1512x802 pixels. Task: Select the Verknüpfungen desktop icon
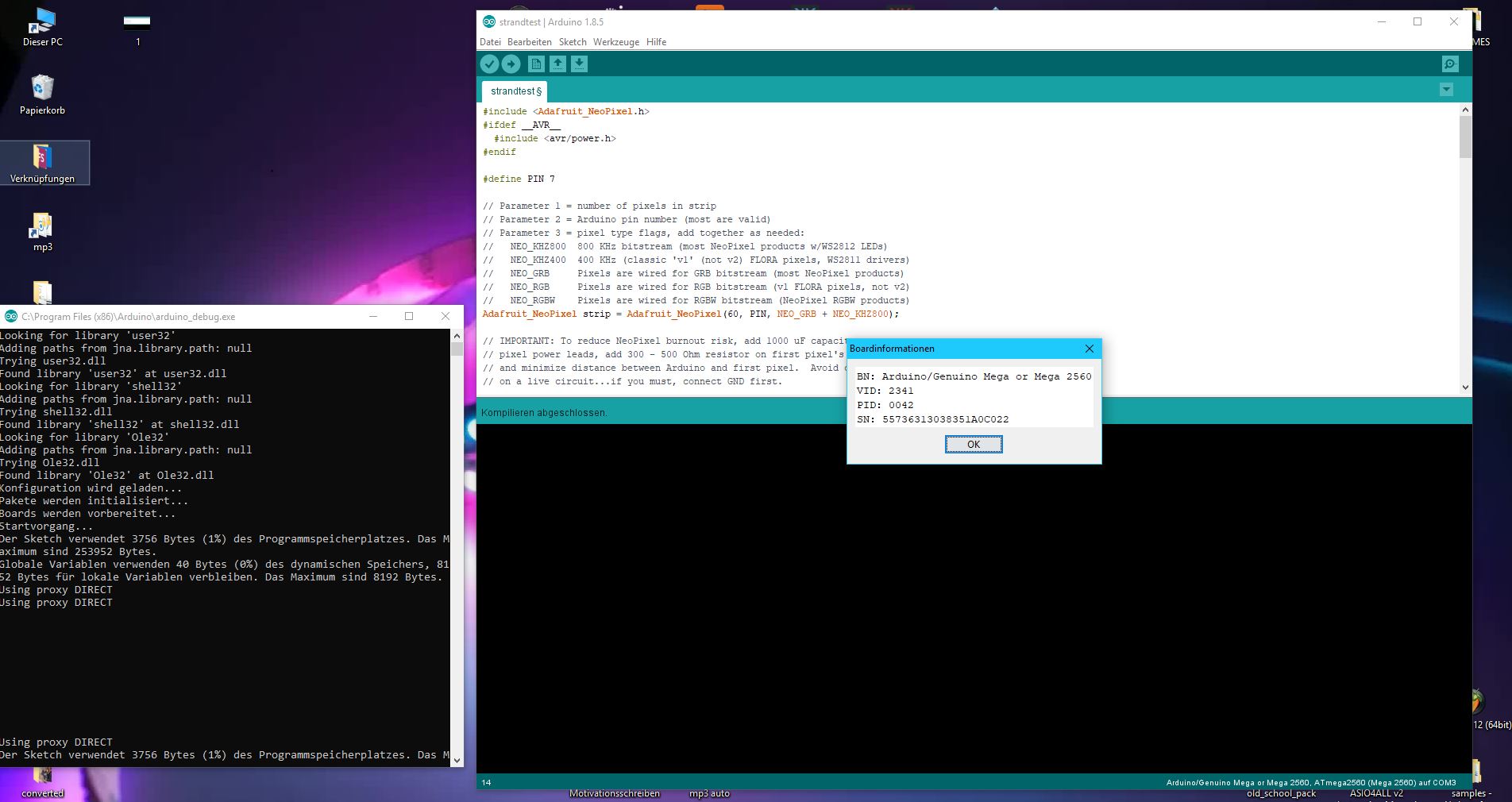pos(43,164)
